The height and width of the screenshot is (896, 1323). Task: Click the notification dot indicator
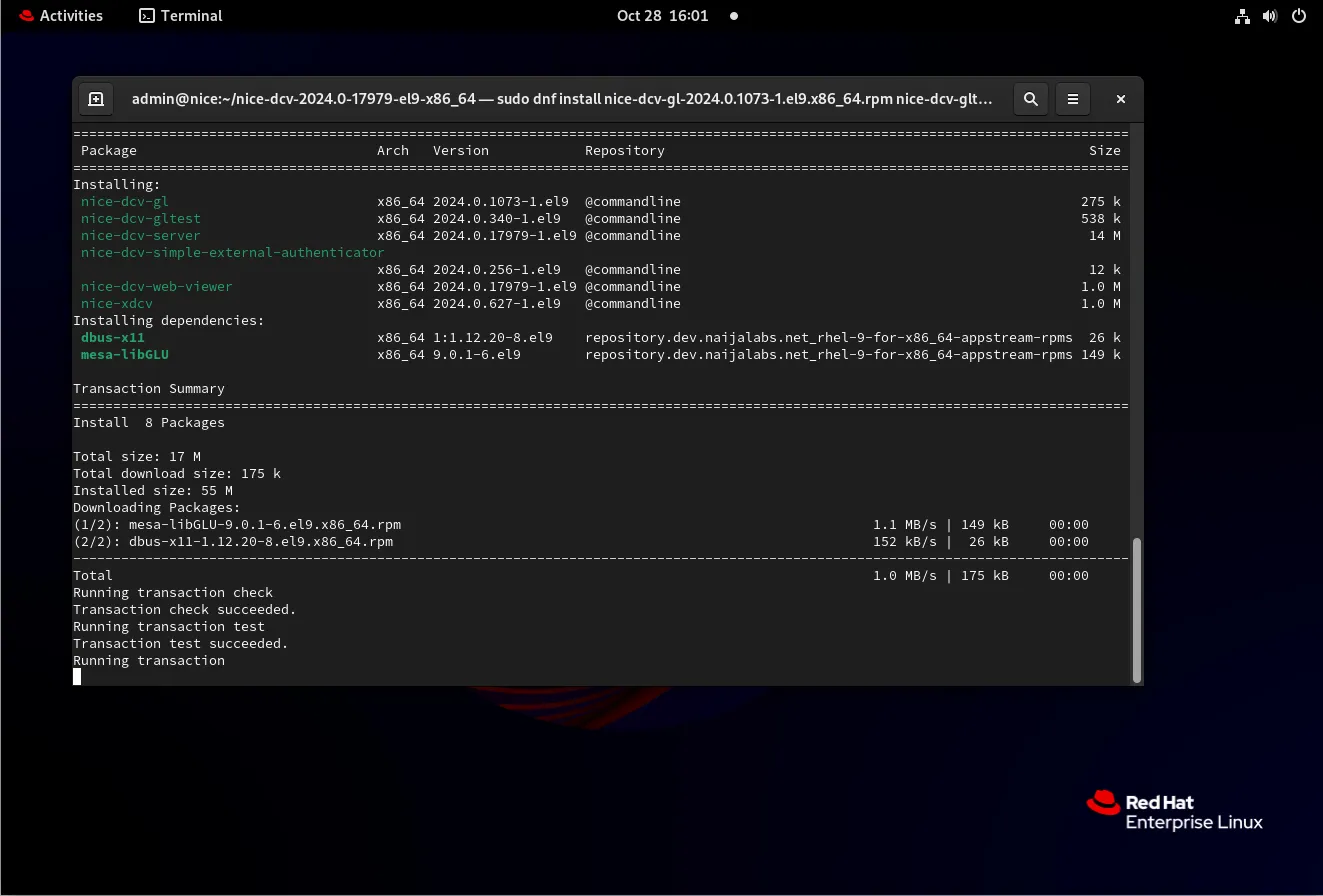point(734,16)
